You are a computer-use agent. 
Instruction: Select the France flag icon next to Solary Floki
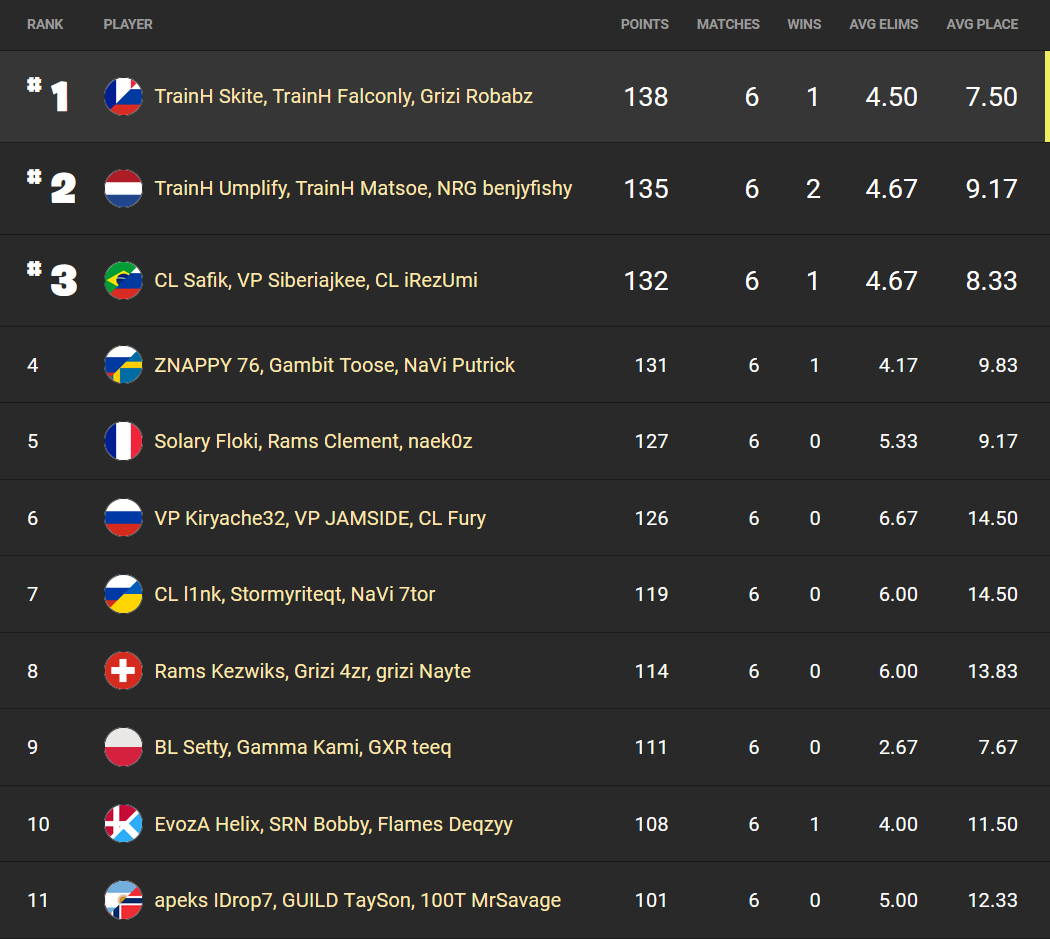coord(123,441)
